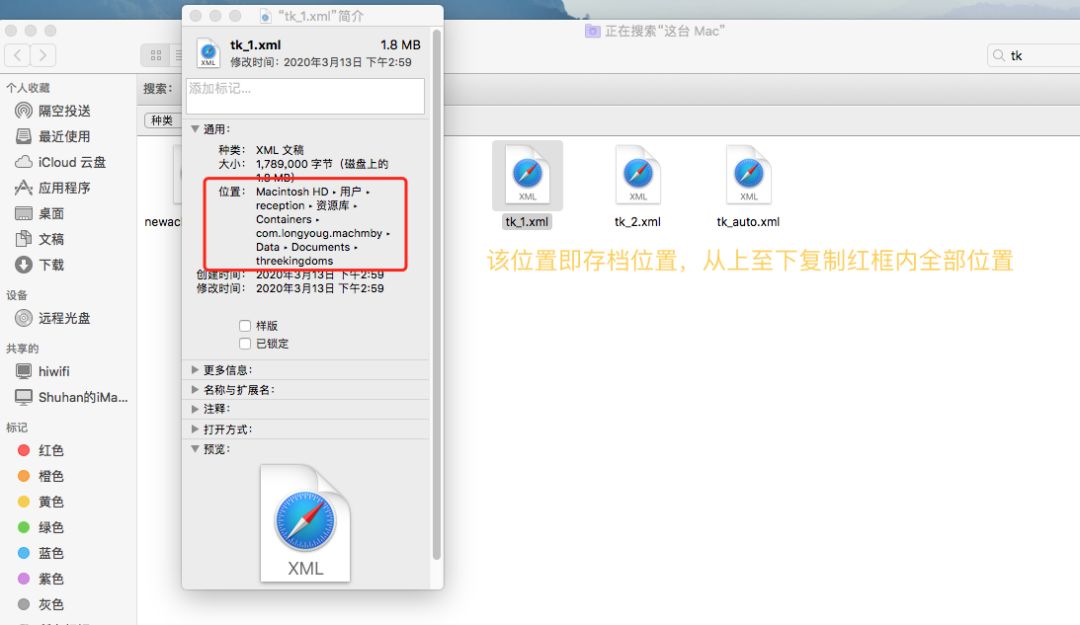The image size is (1080, 625).
Task: Open AirDrop (隔空投送) in sidebar
Action: [54, 110]
